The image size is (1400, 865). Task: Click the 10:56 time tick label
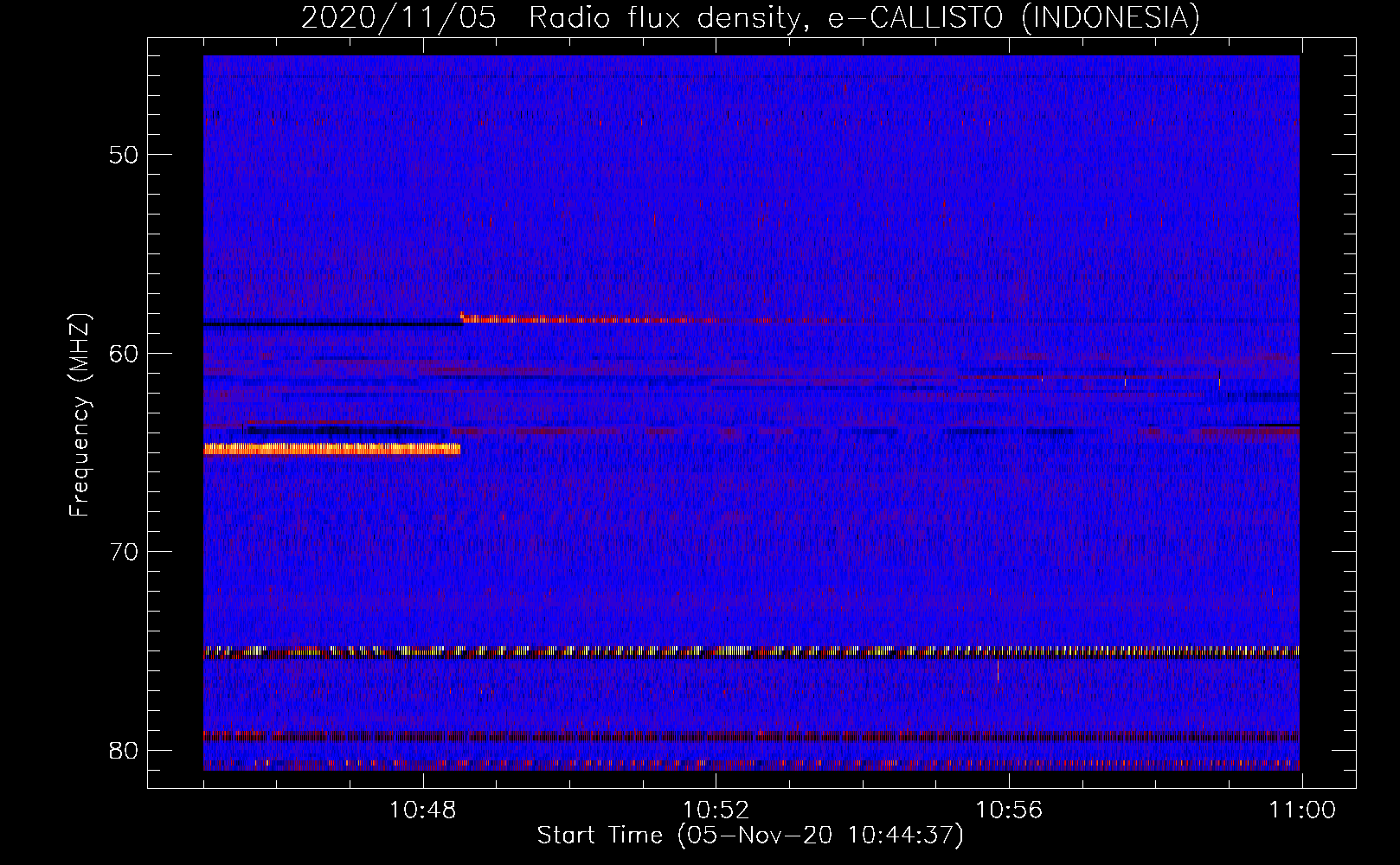click(x=1009, y=811)
